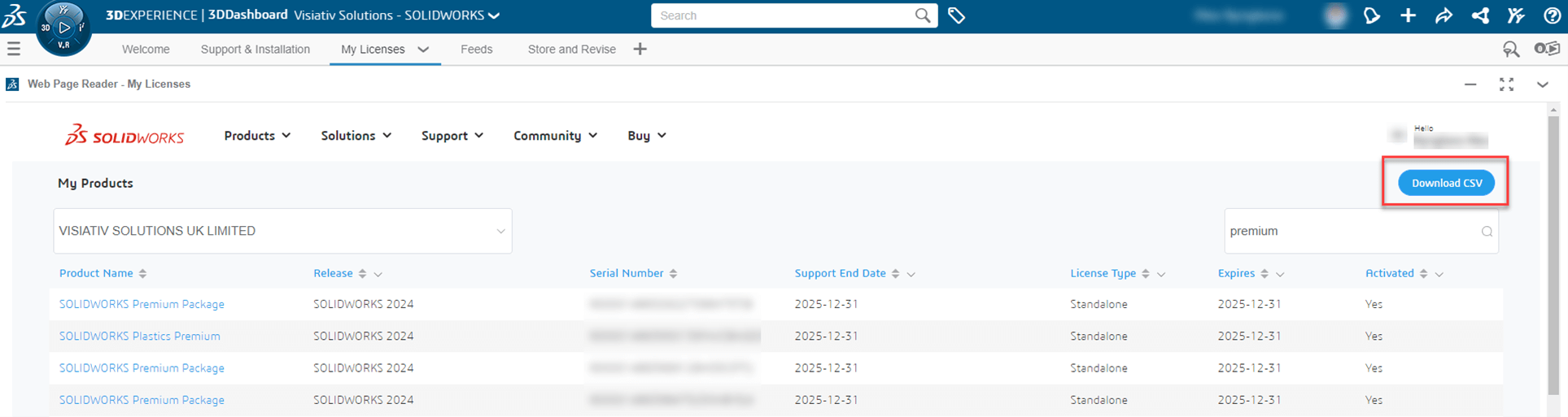1568x417 pixels.
Task: Click the Download CSV button
Action: click(x=1446, y=183)
